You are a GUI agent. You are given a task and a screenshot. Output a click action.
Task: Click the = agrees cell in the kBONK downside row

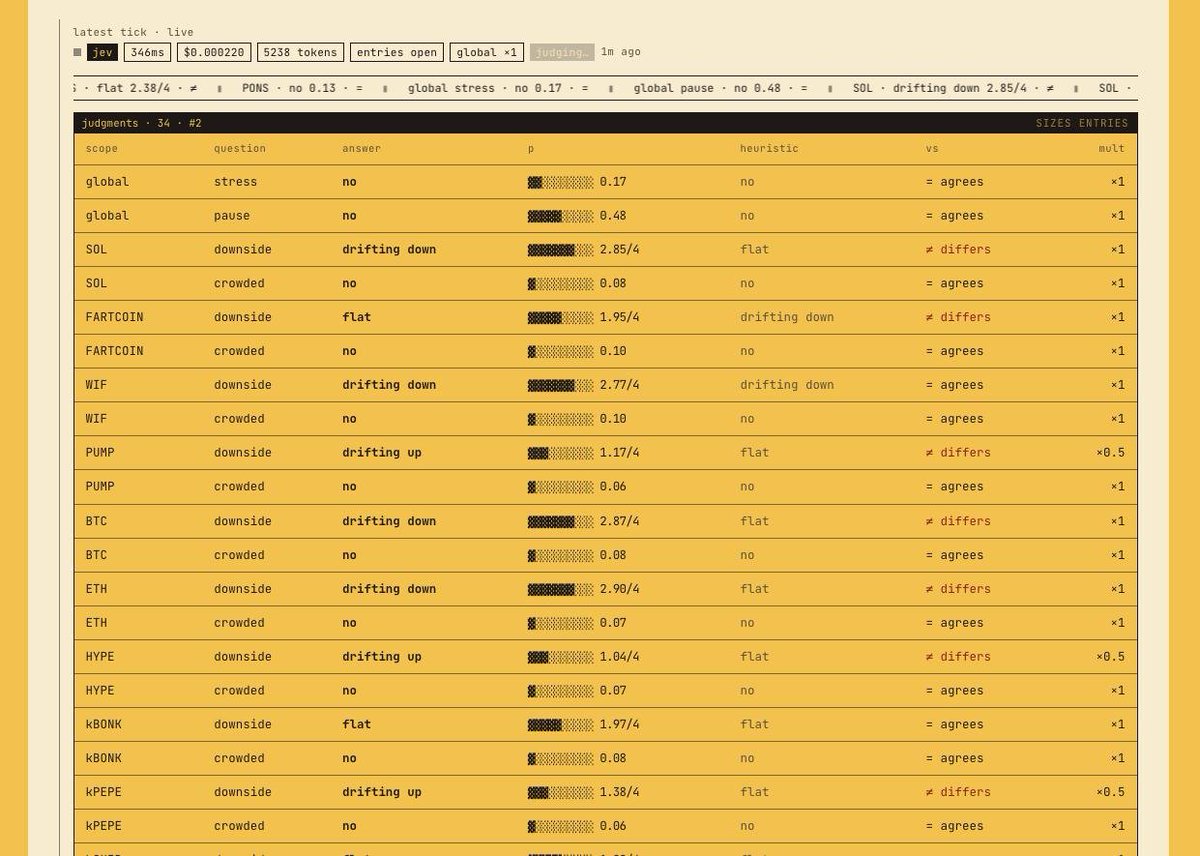(954, 724)
